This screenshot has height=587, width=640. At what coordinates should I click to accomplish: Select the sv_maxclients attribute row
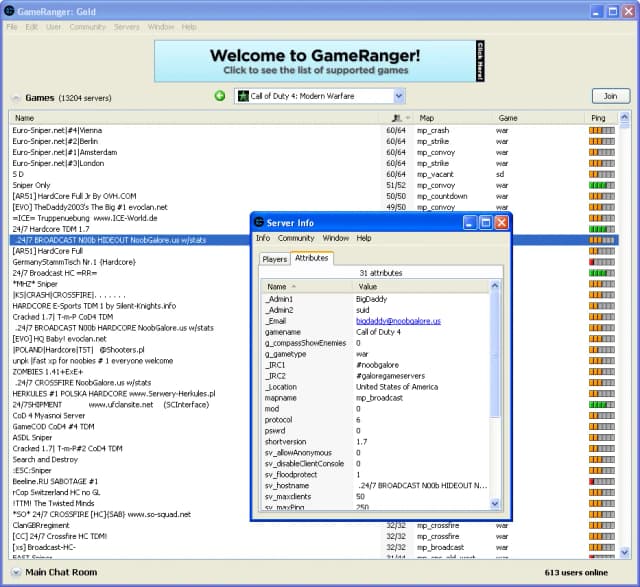(375, 497)
